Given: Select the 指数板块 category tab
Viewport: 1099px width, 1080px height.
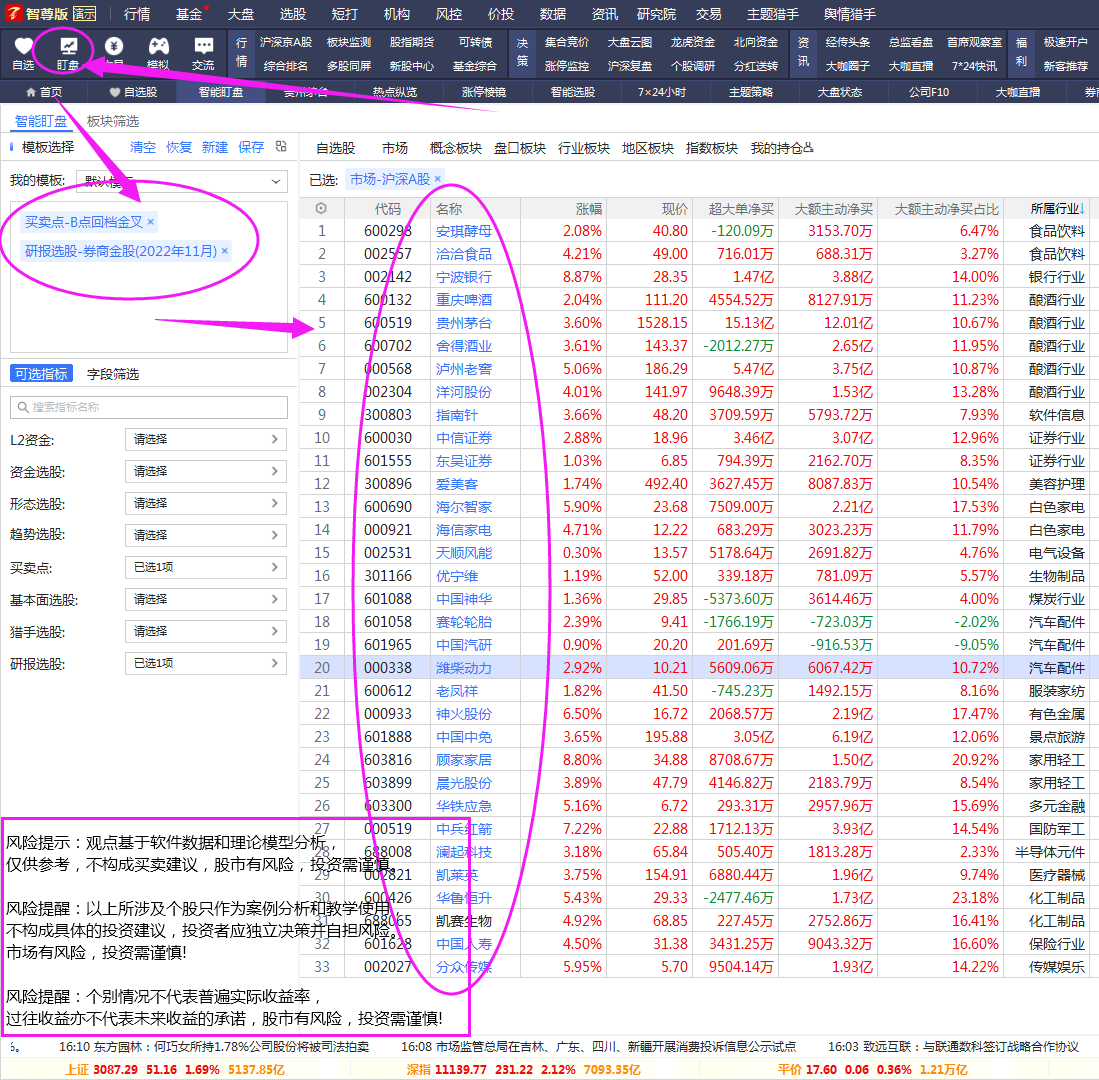Looking at the screenshot, I should coord(711,148).
